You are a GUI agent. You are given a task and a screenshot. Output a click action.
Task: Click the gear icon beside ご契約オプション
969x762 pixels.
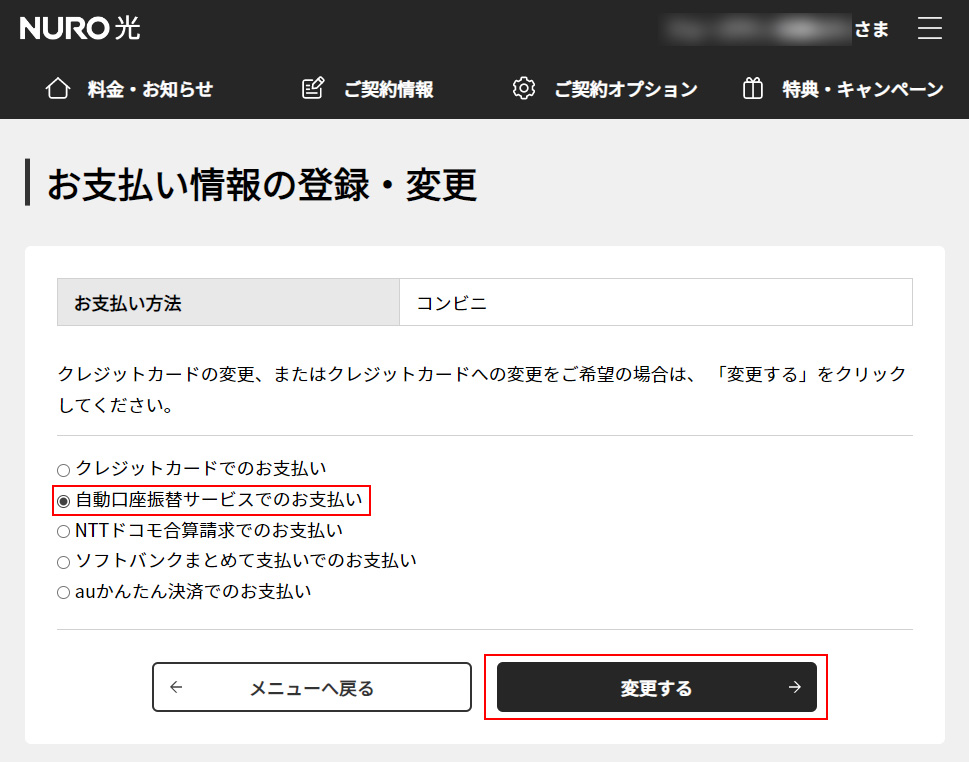pos(524,88)
